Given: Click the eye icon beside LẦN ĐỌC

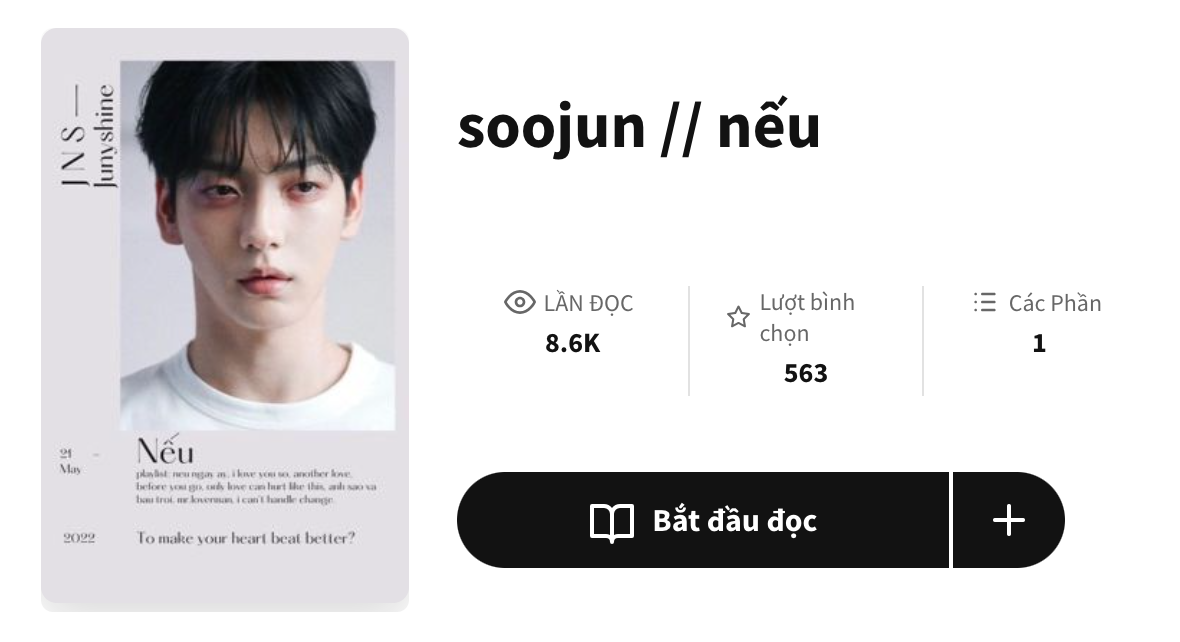Looking at the screenshot, I should click(x=519, y=303).
